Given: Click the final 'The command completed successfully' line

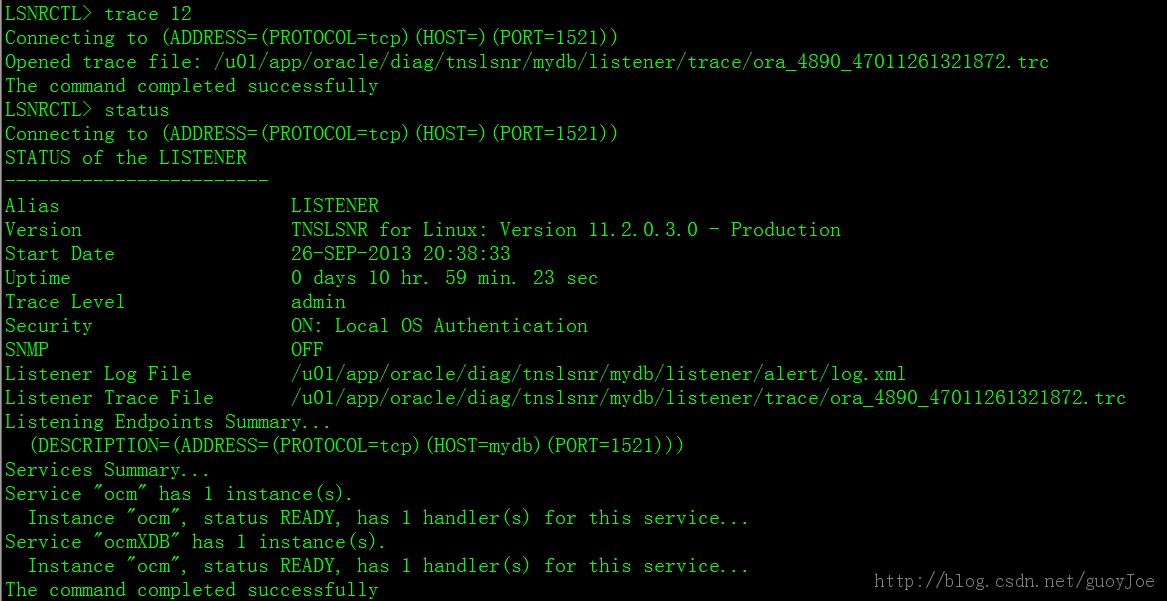Looking at the screenshot, I should 191,591.
